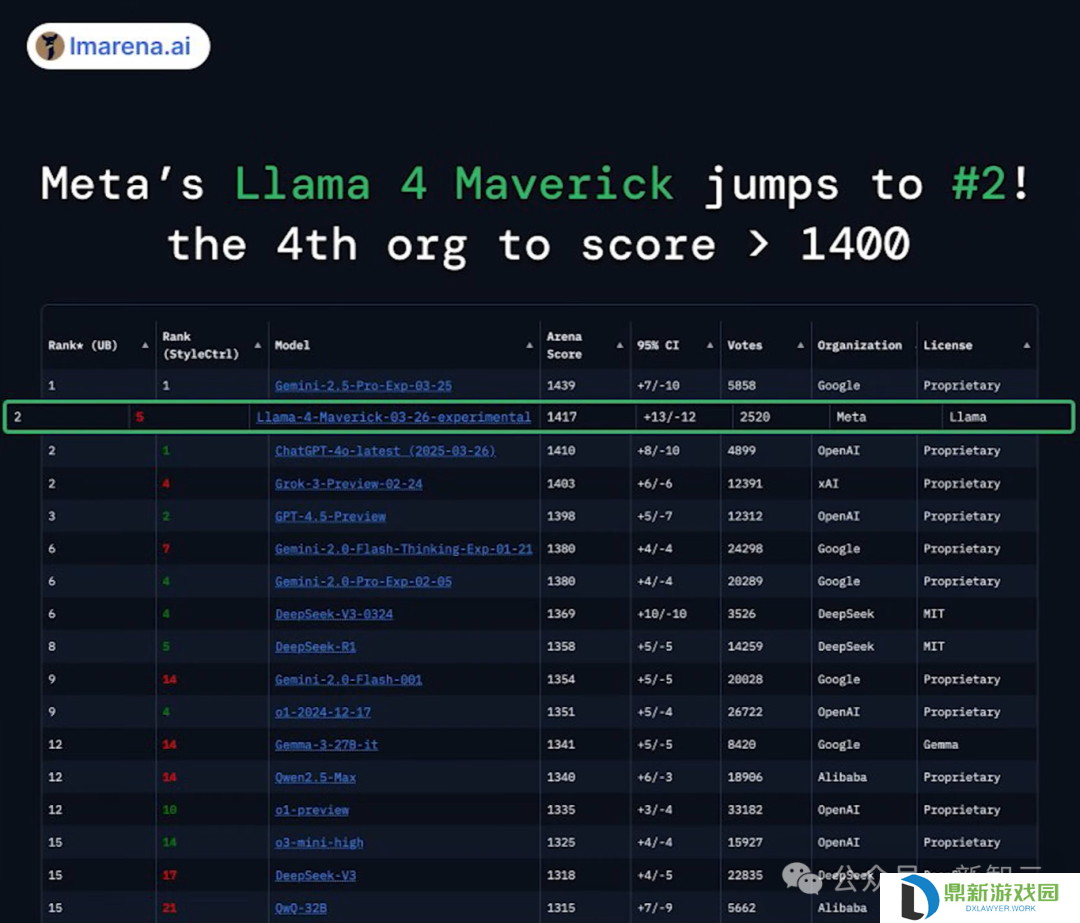
Task: Select +13/-12 confidence interval cell
Action: click(669, 417)
